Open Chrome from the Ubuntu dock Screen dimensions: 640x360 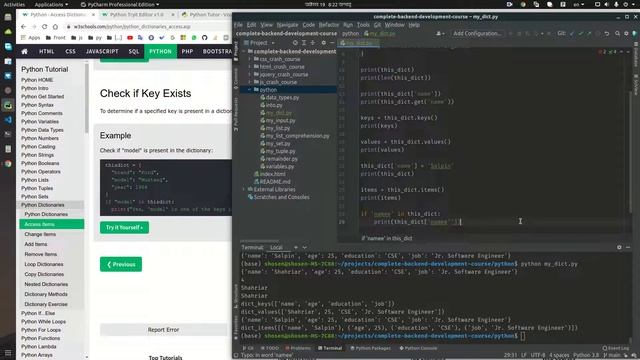coord(8,164)
